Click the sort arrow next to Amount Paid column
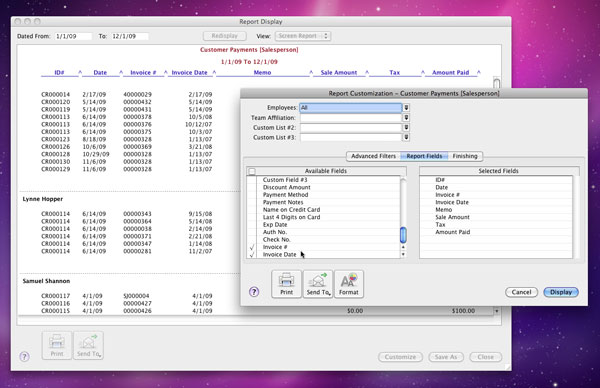 pos(479,72)
